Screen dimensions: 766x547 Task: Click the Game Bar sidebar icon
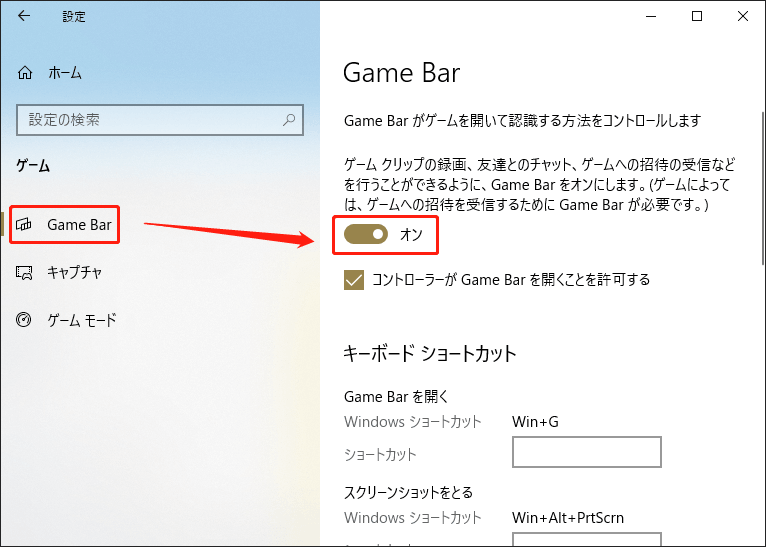click(24, 224)
